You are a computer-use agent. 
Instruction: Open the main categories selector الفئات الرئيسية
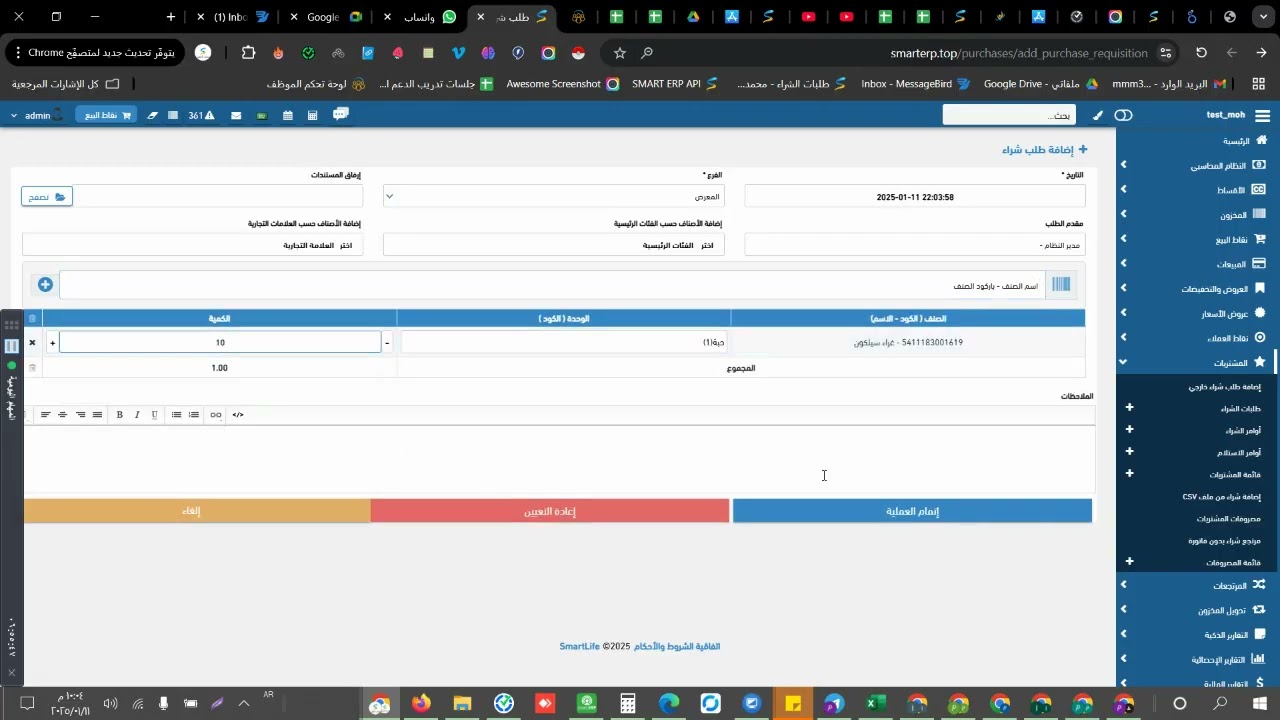pyautogui.click(x=553, y=245)
